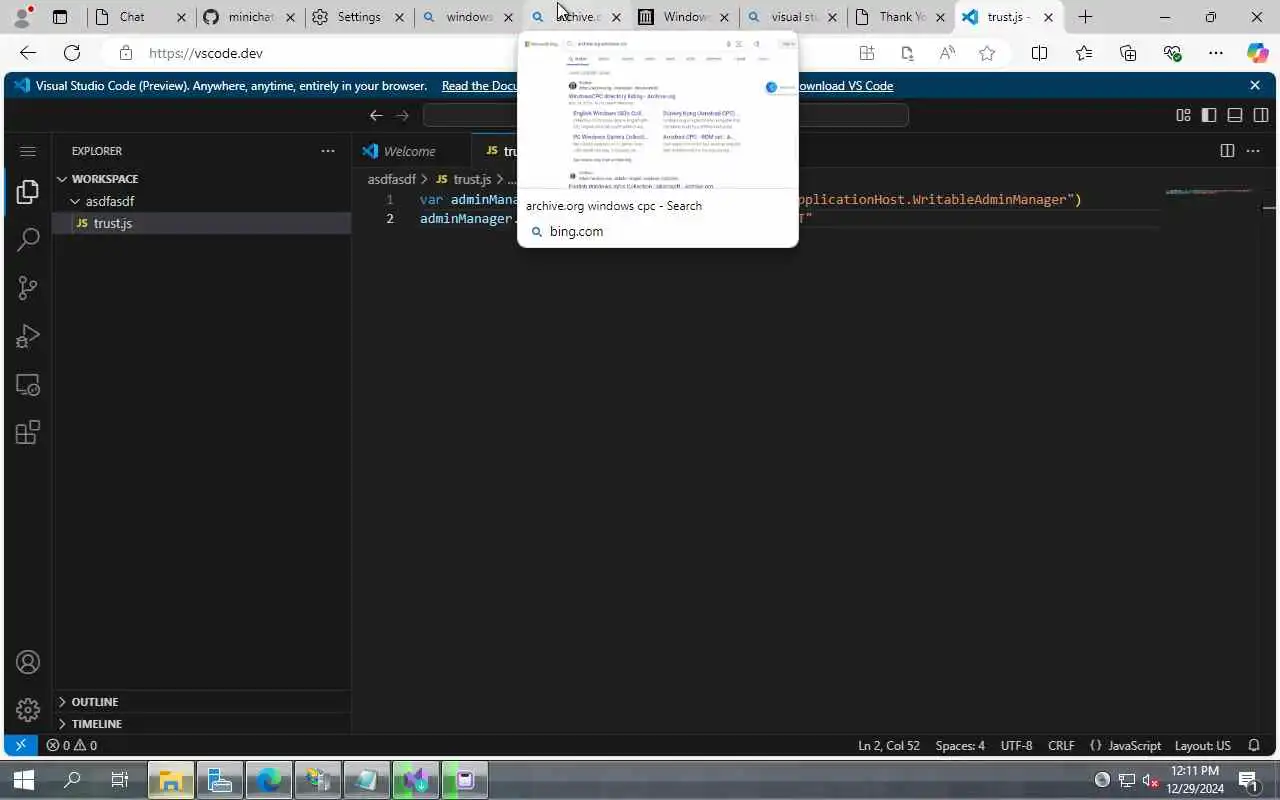The image size is (1280, 800).
Task: Click Ln 2, Col 52 status item
Action: coord(888,745)
